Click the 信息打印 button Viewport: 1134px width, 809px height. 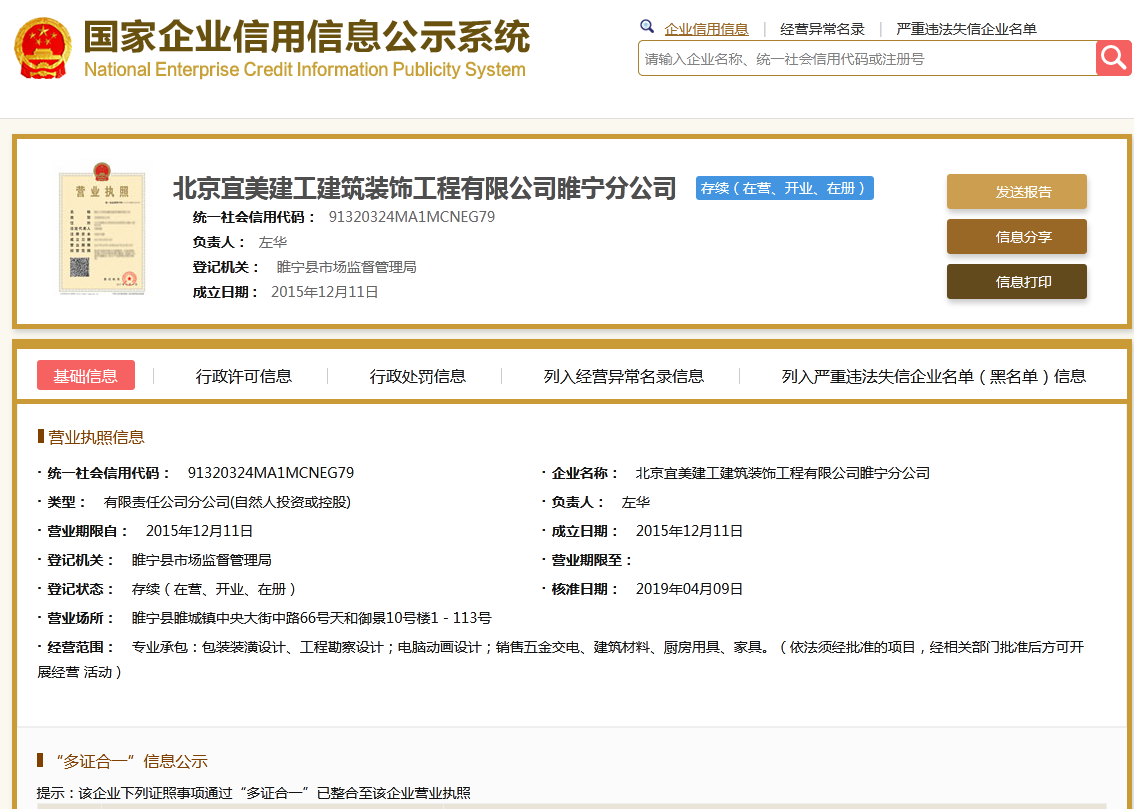[1017, 281]
